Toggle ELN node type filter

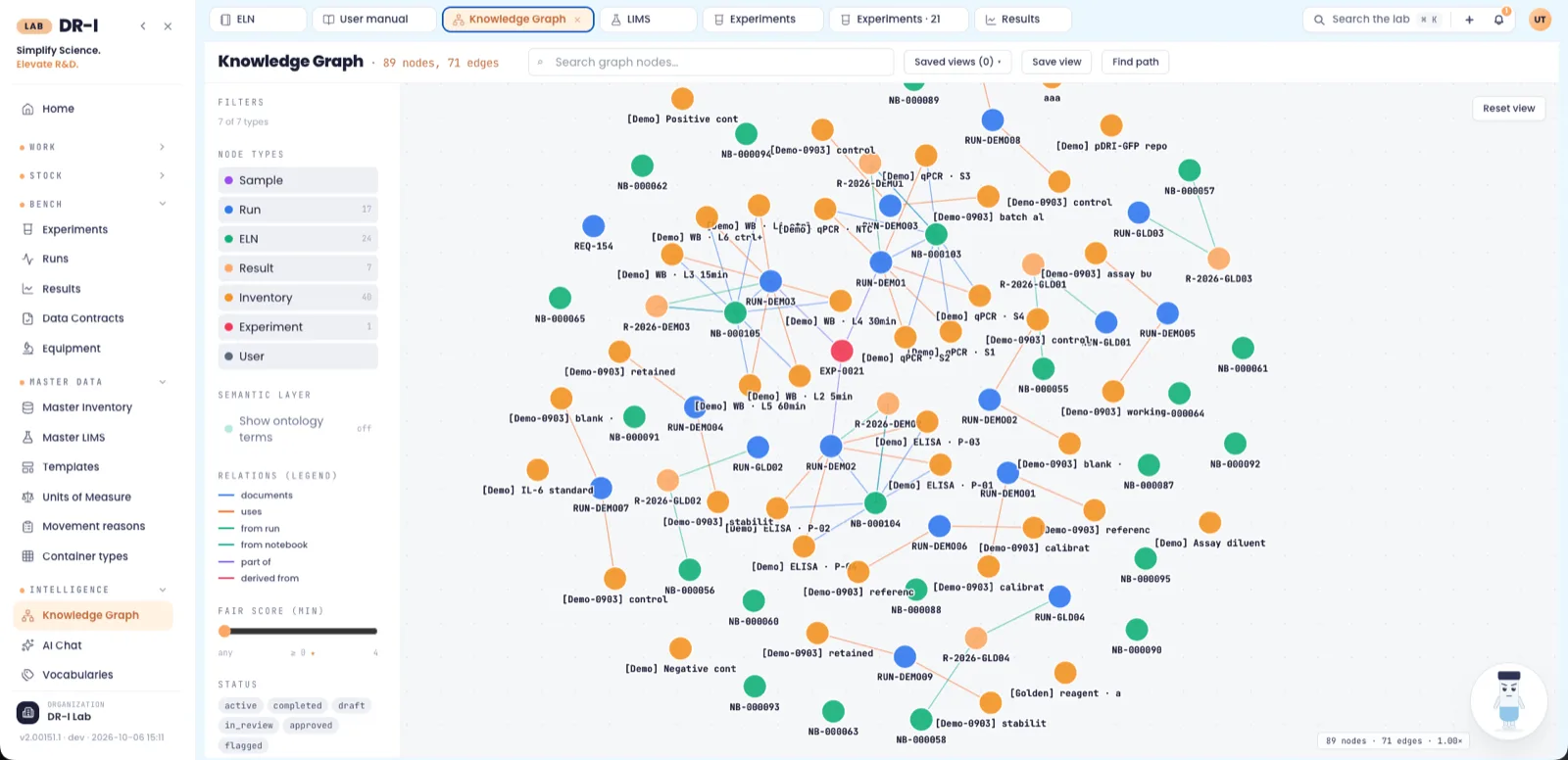[298, 239]
